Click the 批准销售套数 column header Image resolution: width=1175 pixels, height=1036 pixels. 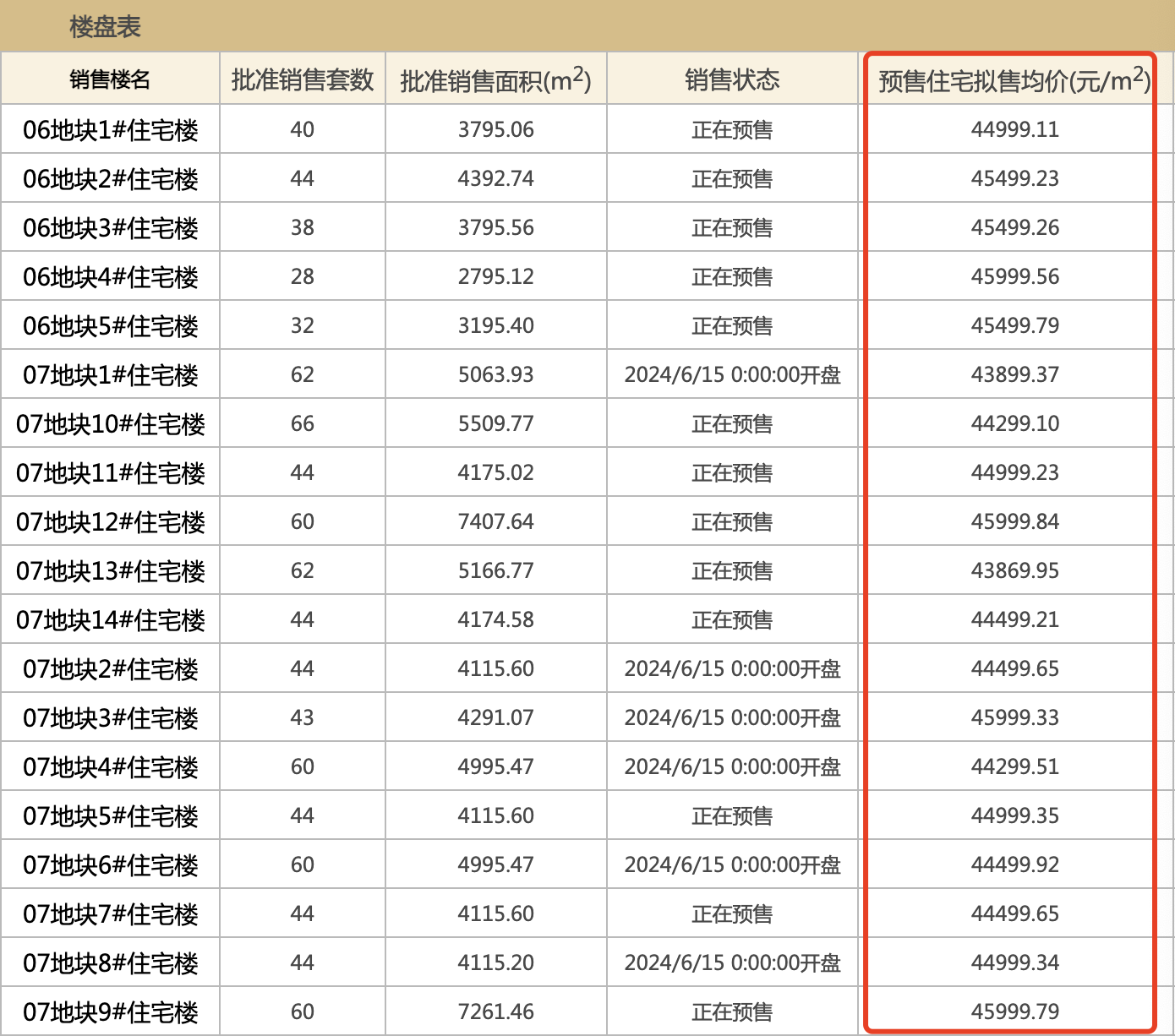coord(303,79)
